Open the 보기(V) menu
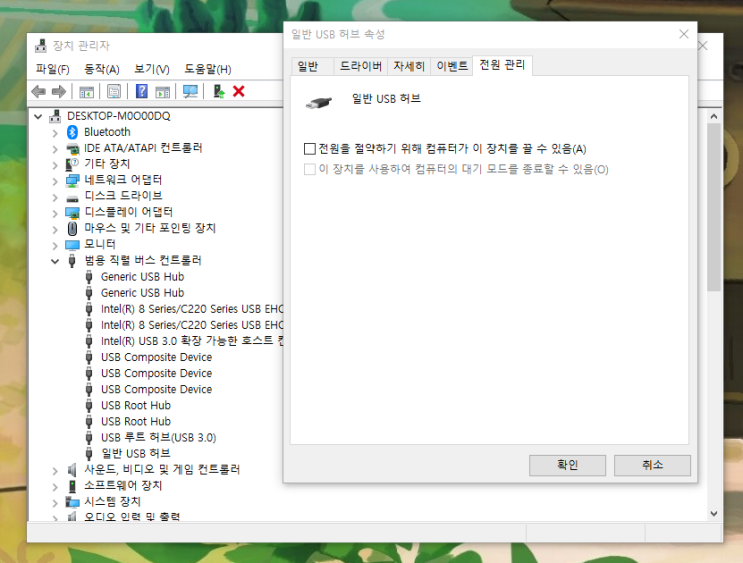The height and width of the screenshot is (563, 743). (x=152, y=70)
